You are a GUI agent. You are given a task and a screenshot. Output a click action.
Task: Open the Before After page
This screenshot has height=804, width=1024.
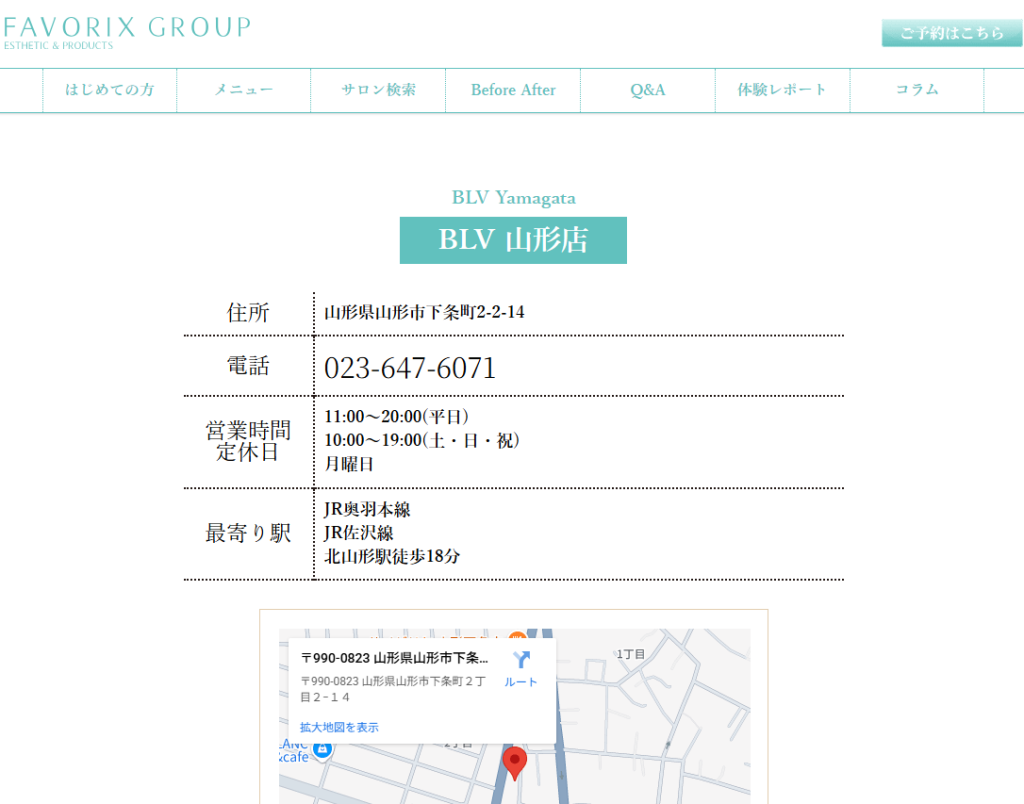(513, 90)
